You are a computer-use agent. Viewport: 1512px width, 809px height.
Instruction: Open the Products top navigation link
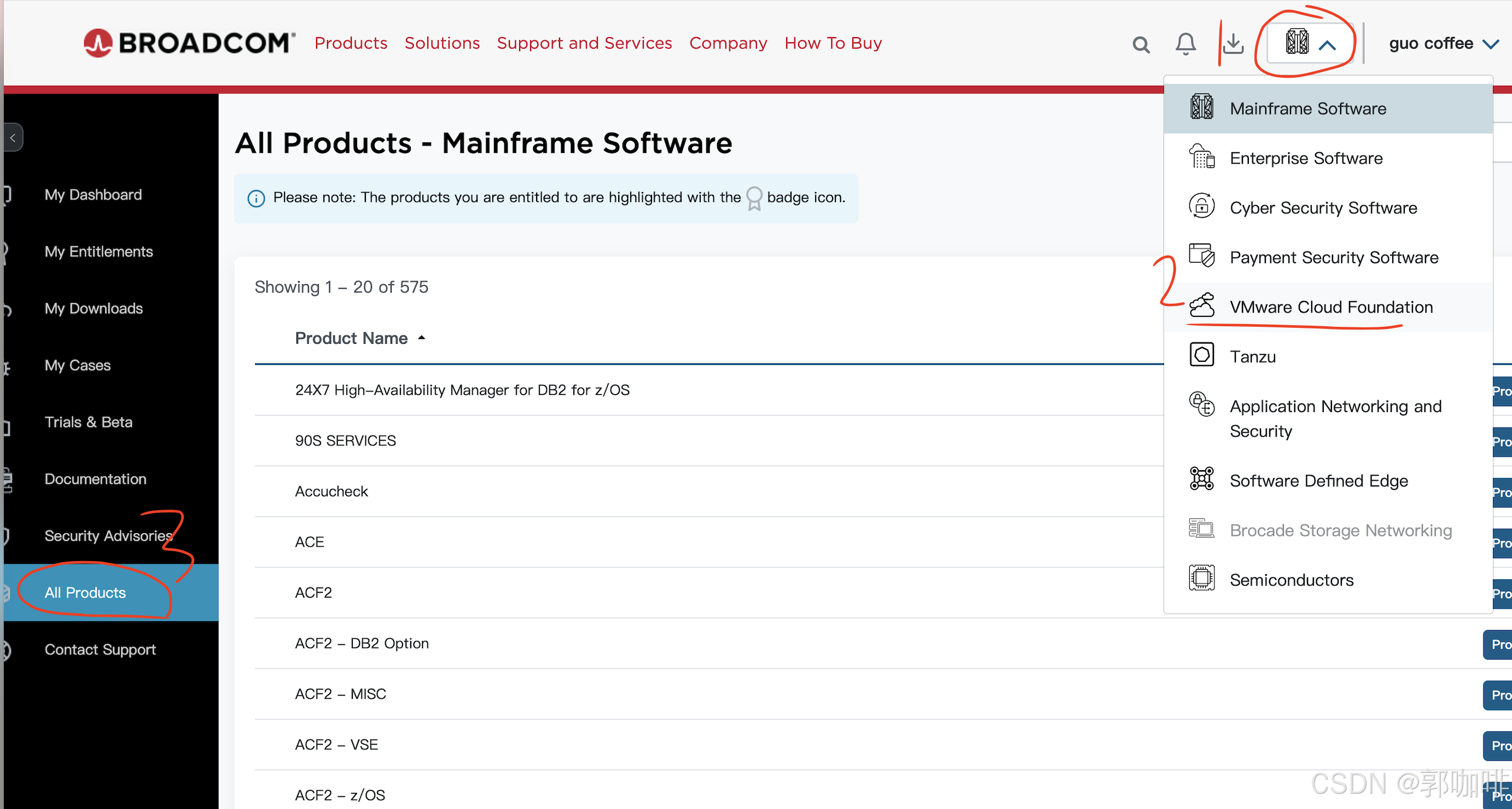pos(351,43)
